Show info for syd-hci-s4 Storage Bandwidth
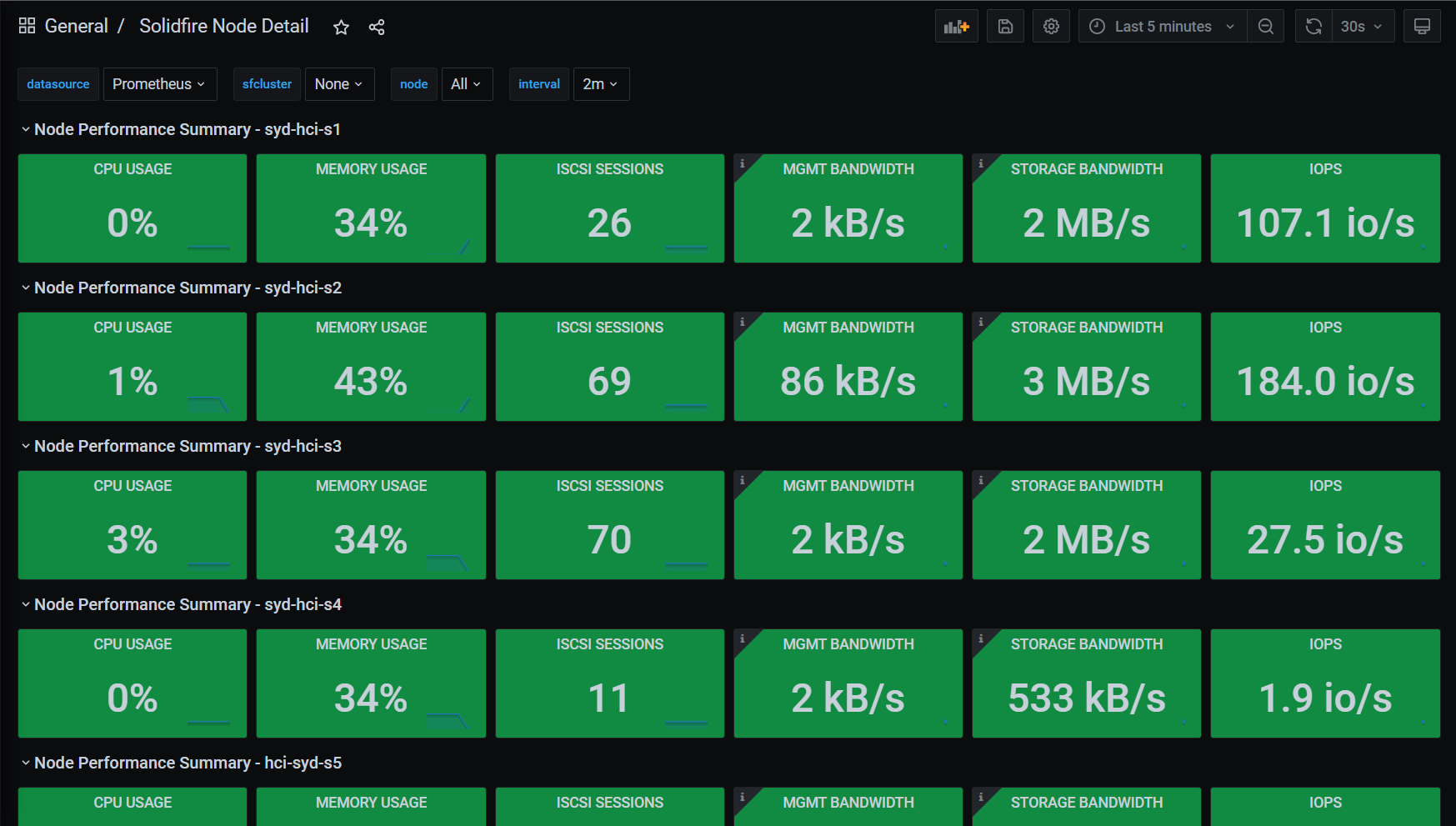The image size is (1456, 826). click(x=980, y=638)
